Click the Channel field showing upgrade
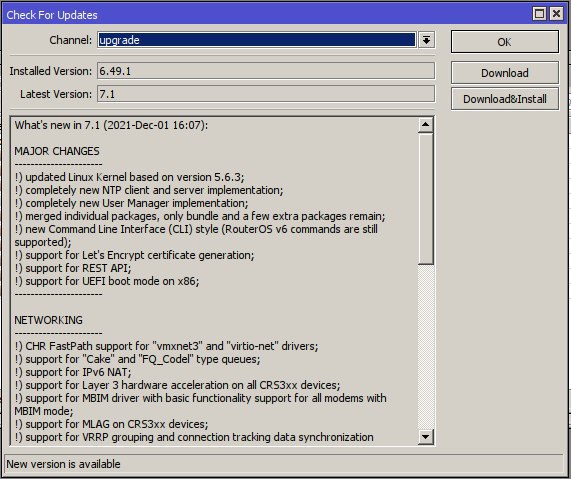 coord(256,40)
